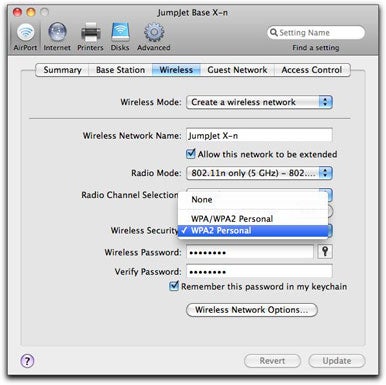Select the Wireless tab
Viewport: 386px width, 385px height.
(176, 70)
